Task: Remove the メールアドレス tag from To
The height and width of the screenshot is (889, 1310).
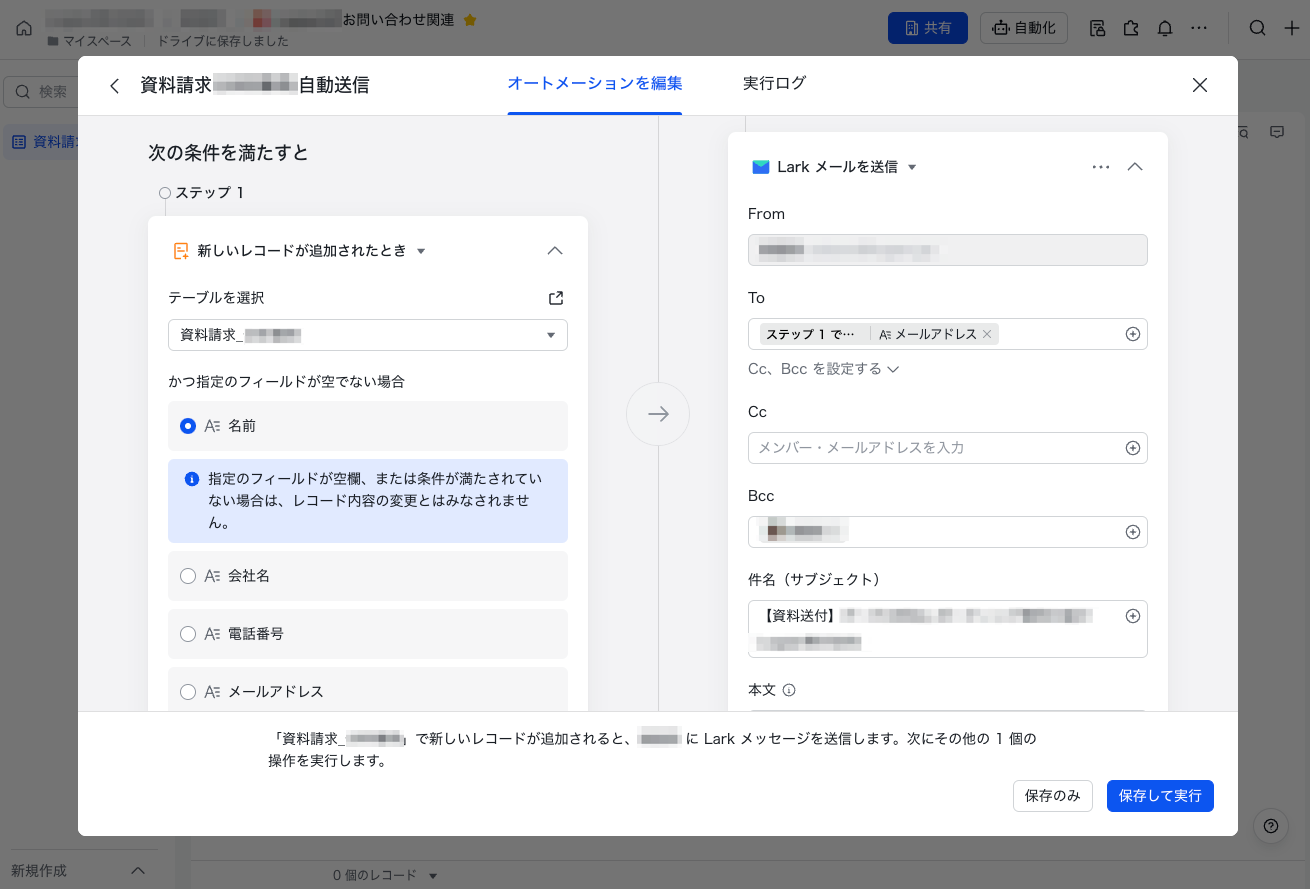Action: click(x=987, y=334)
